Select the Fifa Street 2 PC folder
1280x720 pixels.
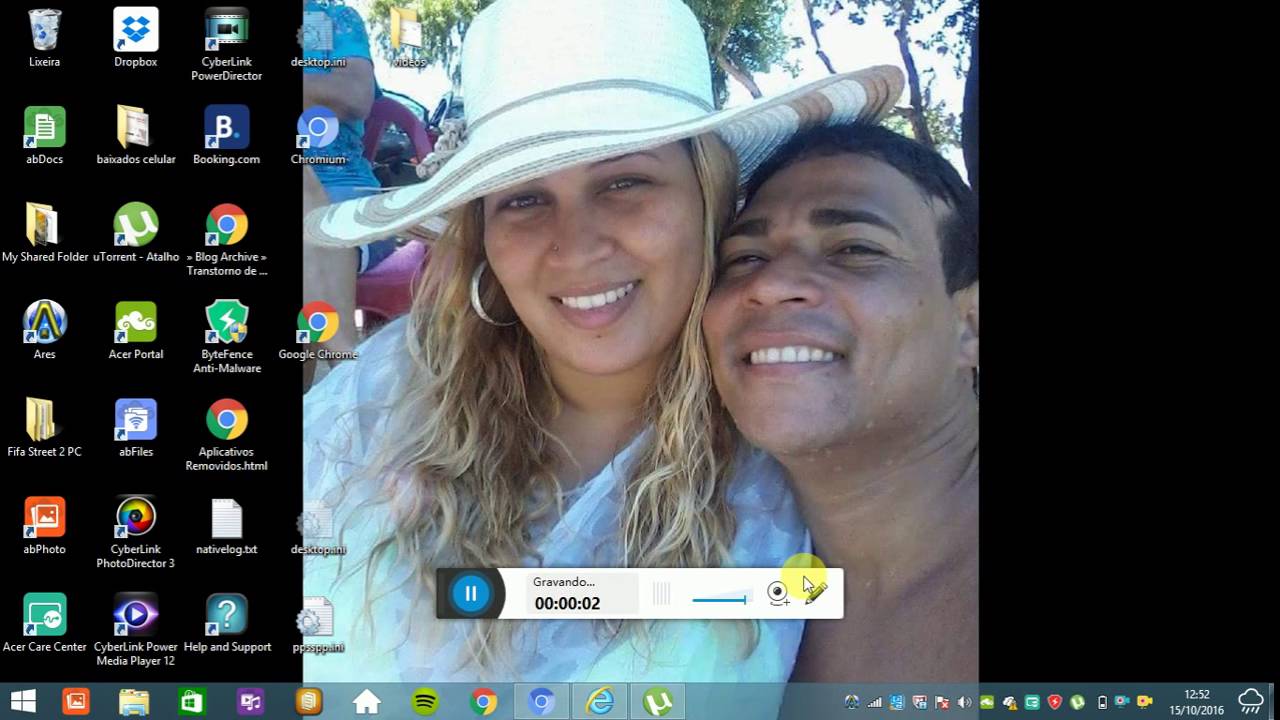[44, 428]
